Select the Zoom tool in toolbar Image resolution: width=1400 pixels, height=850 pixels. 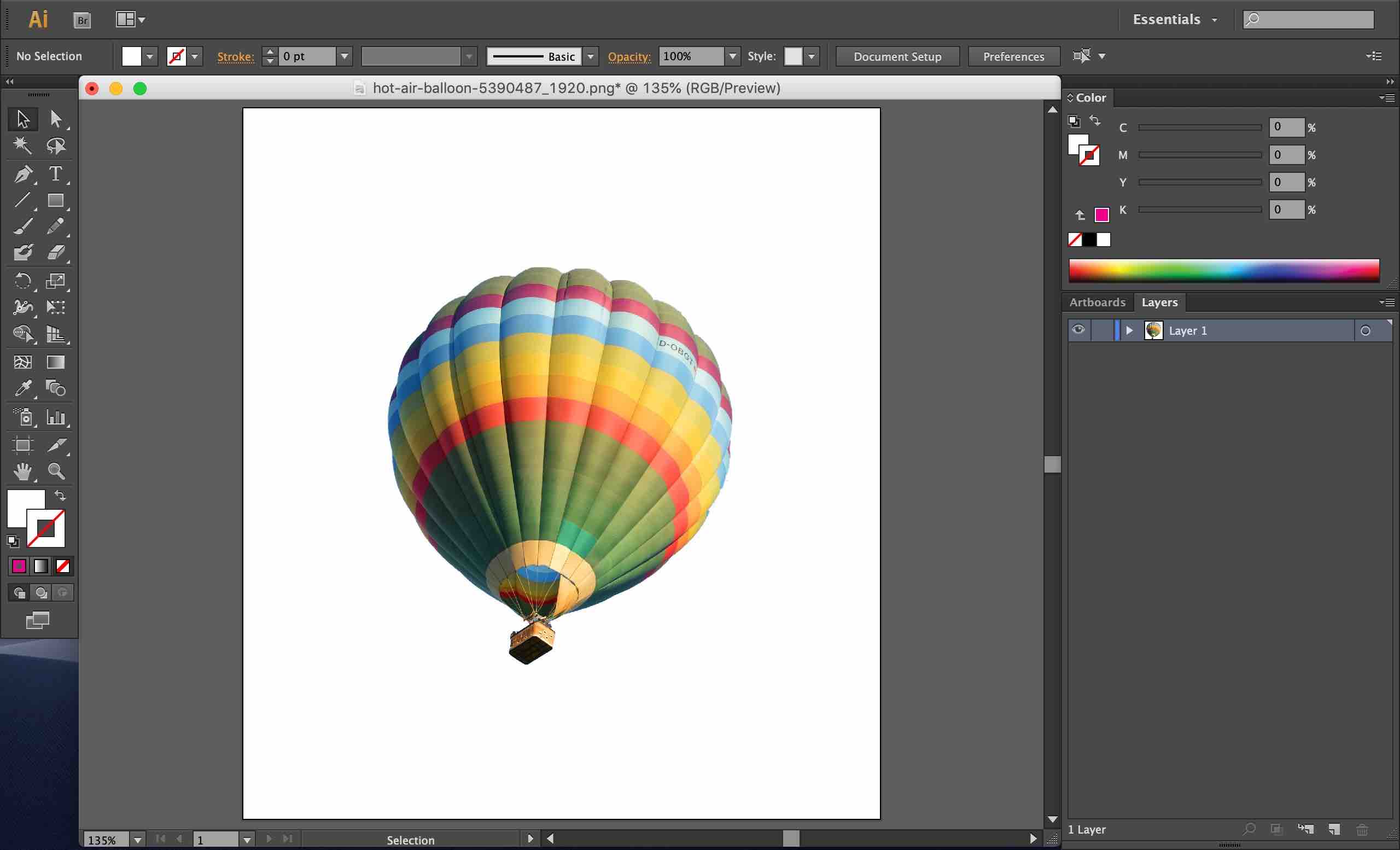point(56,471)
